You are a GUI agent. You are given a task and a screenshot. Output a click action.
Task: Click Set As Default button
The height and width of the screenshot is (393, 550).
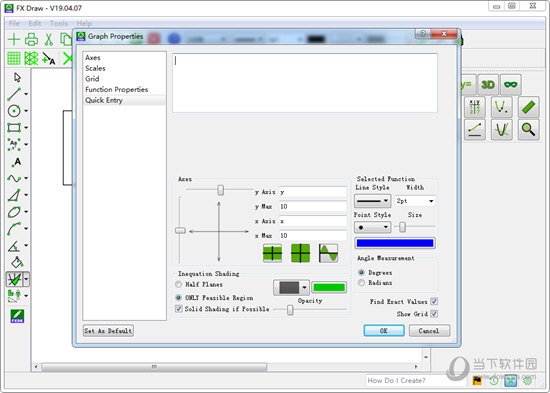[x=108, y=331]
